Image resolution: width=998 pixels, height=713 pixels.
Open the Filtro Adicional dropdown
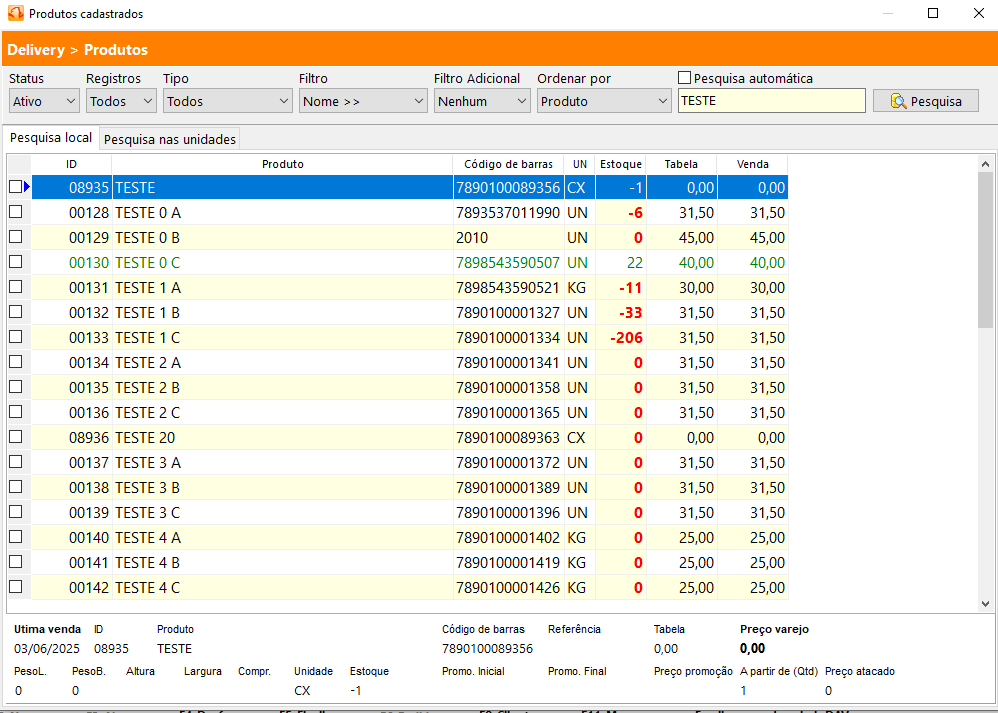481,101
